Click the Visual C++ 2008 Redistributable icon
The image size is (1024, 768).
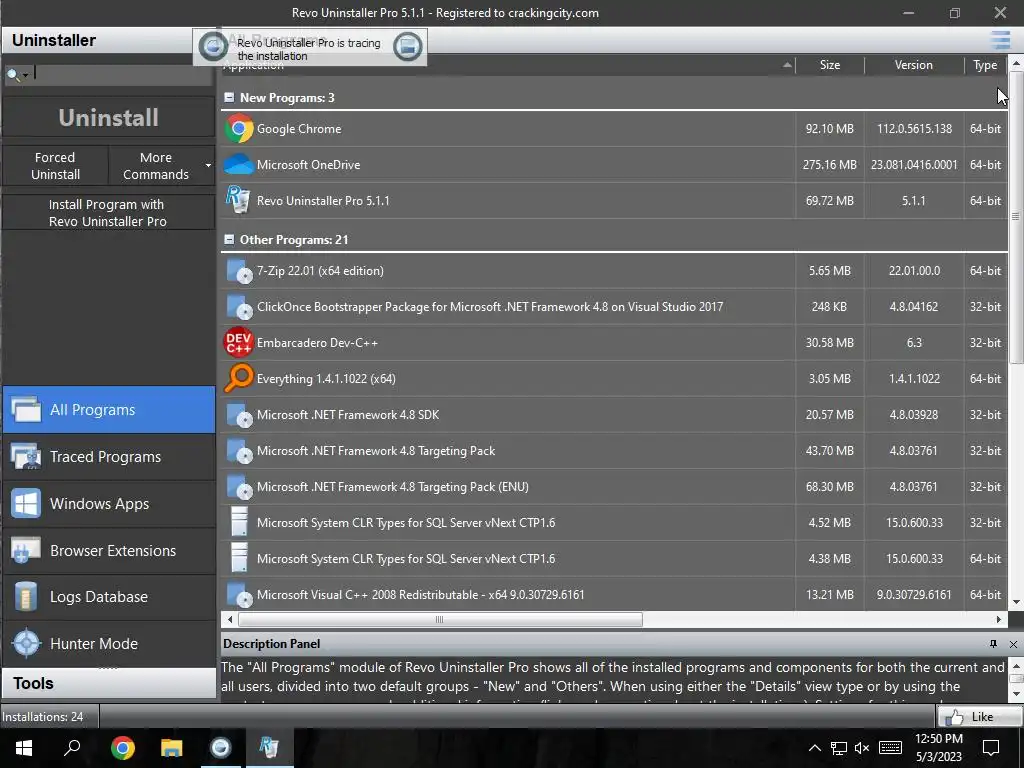click(x=238, y=594)
